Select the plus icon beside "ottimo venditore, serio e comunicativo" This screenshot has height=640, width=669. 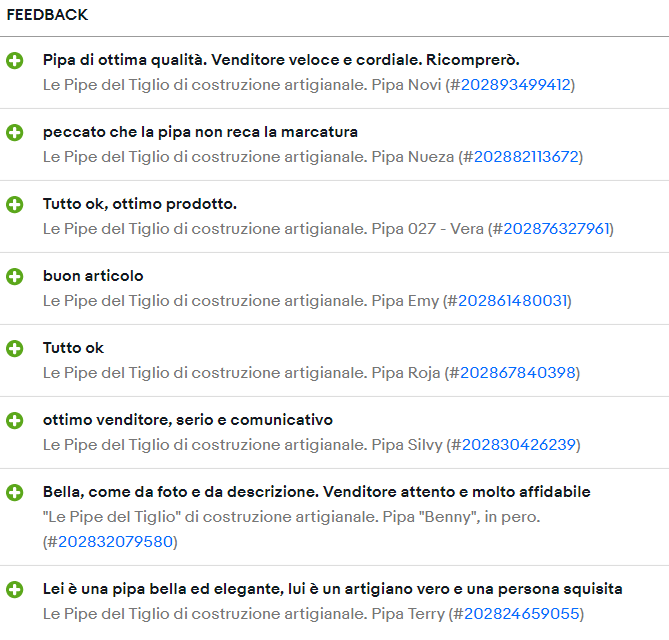coord(15,421)
